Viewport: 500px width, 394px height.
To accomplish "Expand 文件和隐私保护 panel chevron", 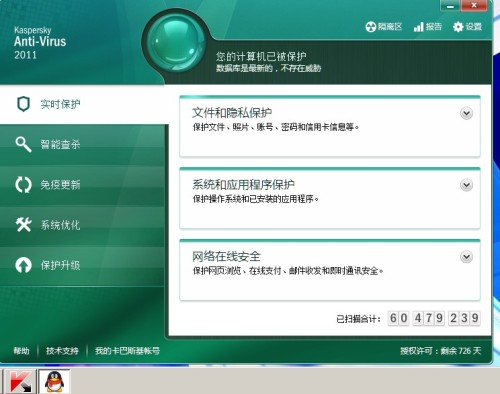I will pos(466,113).
